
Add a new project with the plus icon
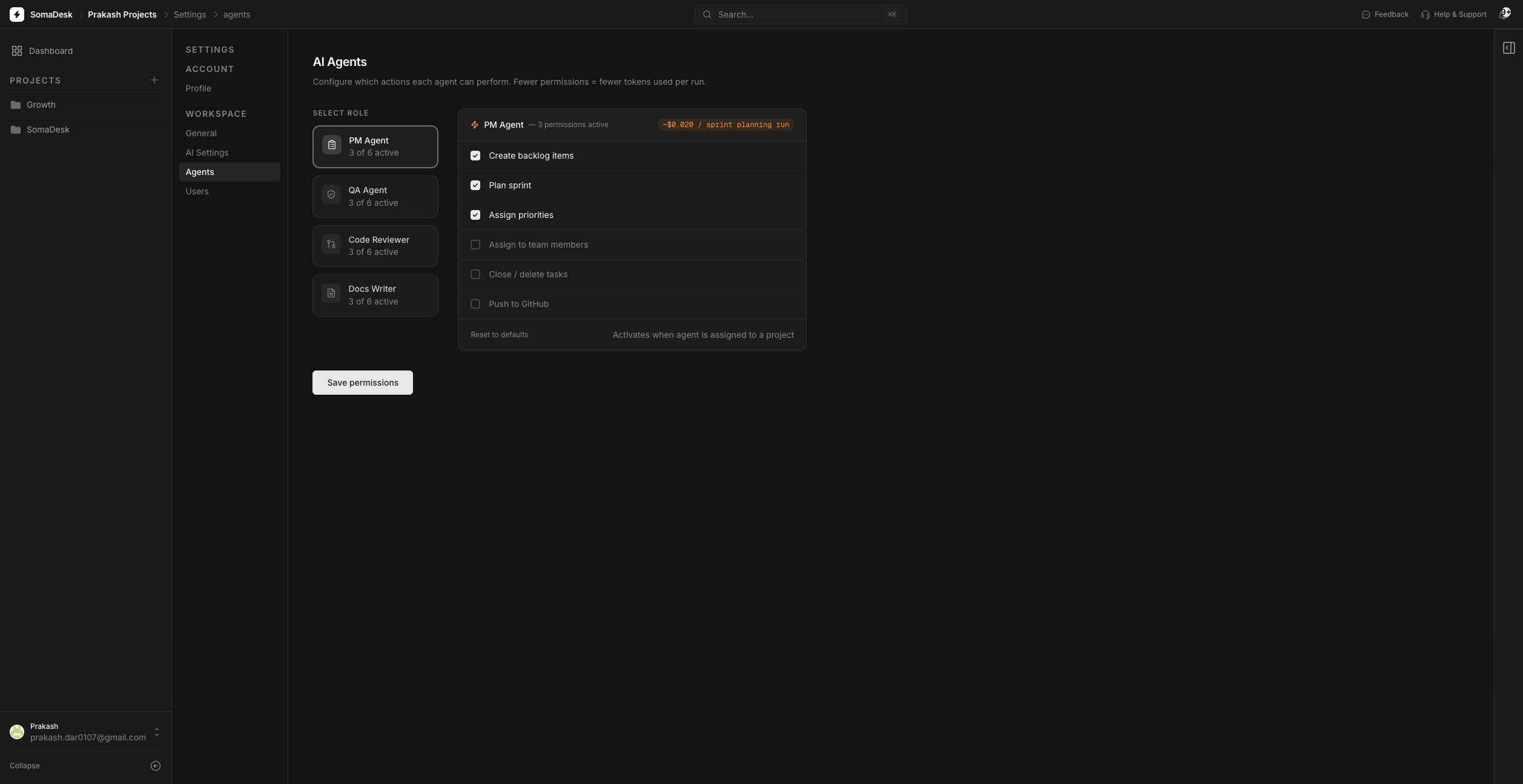tap(154, 80)
